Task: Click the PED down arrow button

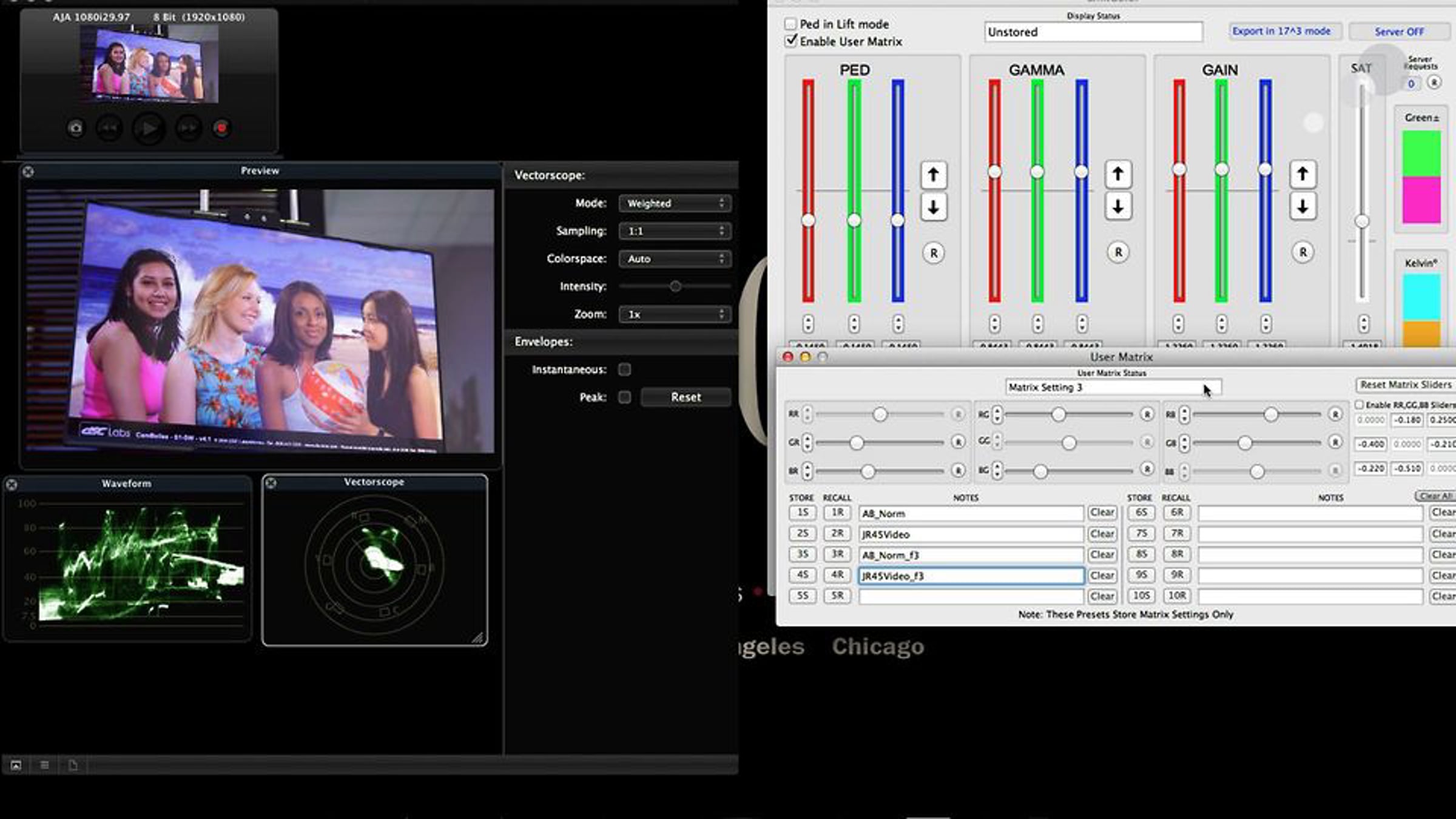Action: [934, 207]
